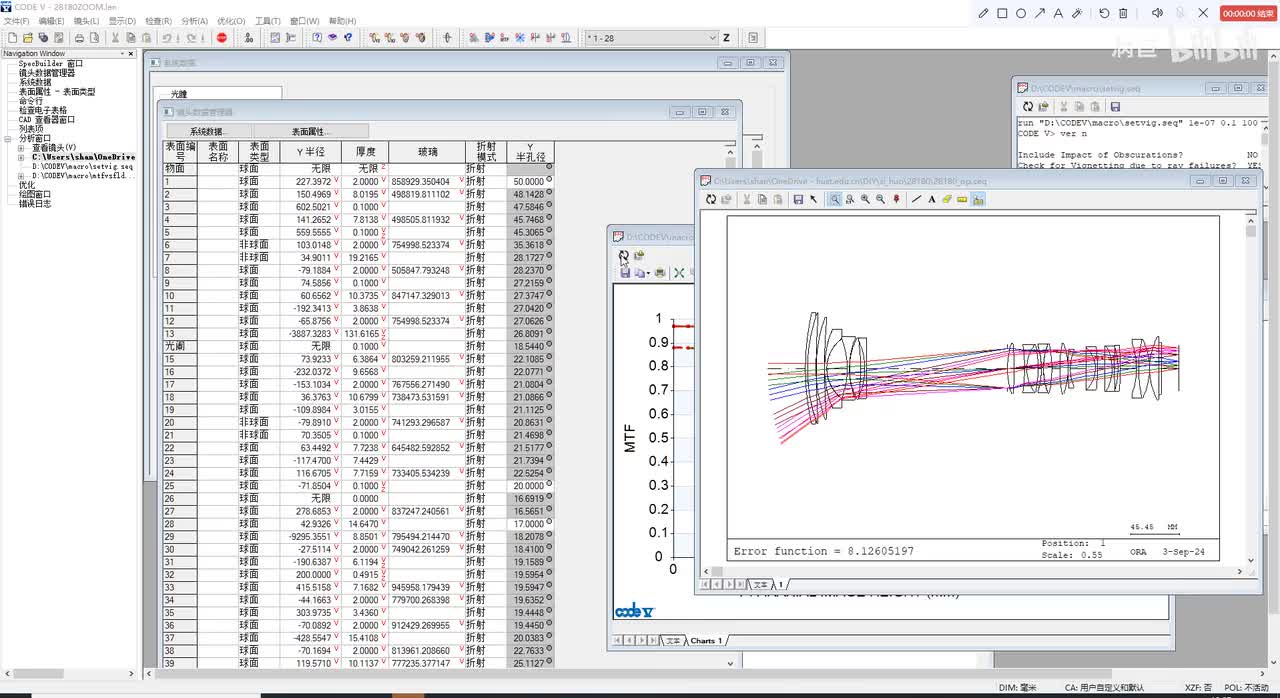This screenshot has height=698, width=1280.
Task: Open the 分析(A) menu
Action: 194,21
